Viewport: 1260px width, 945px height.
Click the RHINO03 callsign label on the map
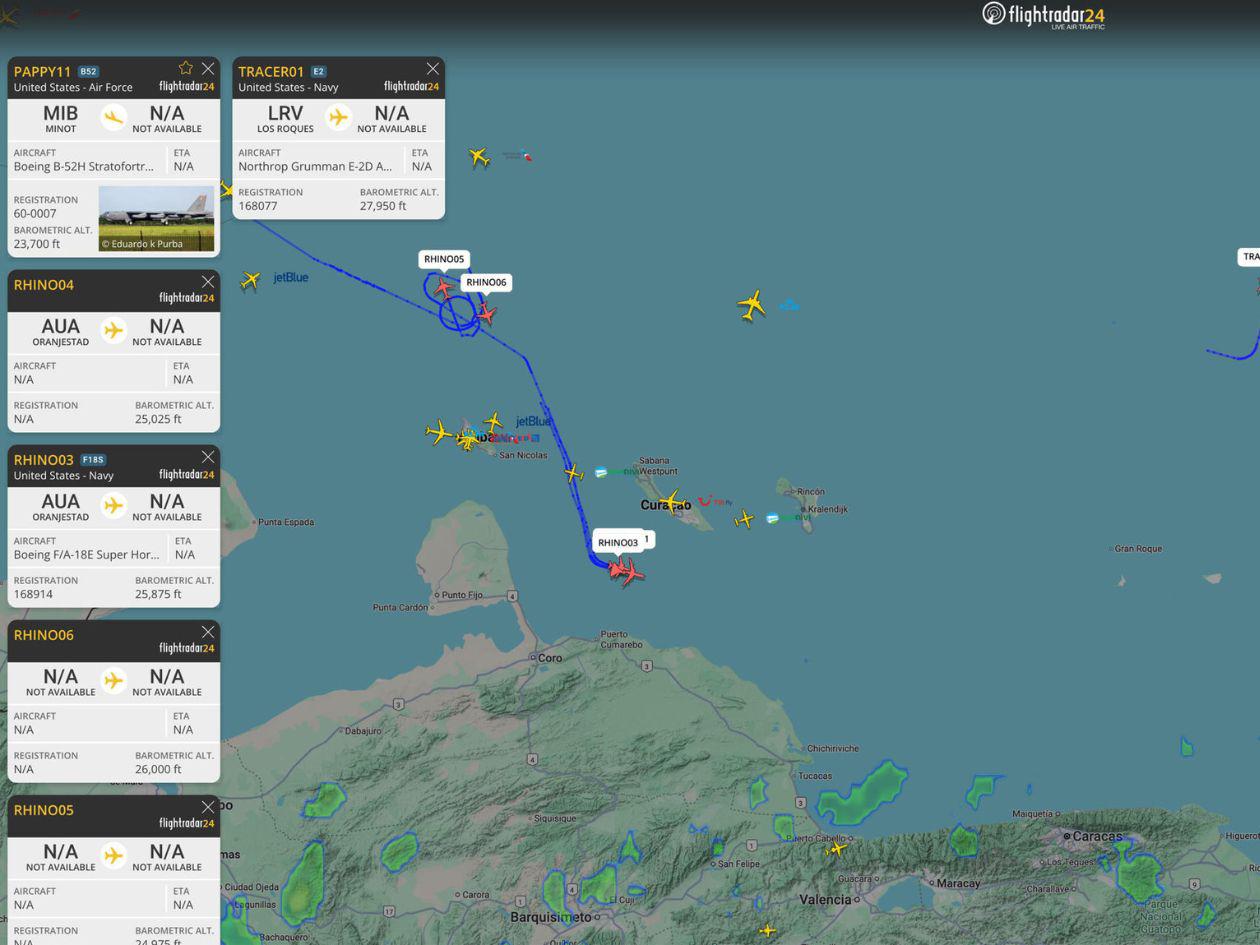tap(619, 541)
